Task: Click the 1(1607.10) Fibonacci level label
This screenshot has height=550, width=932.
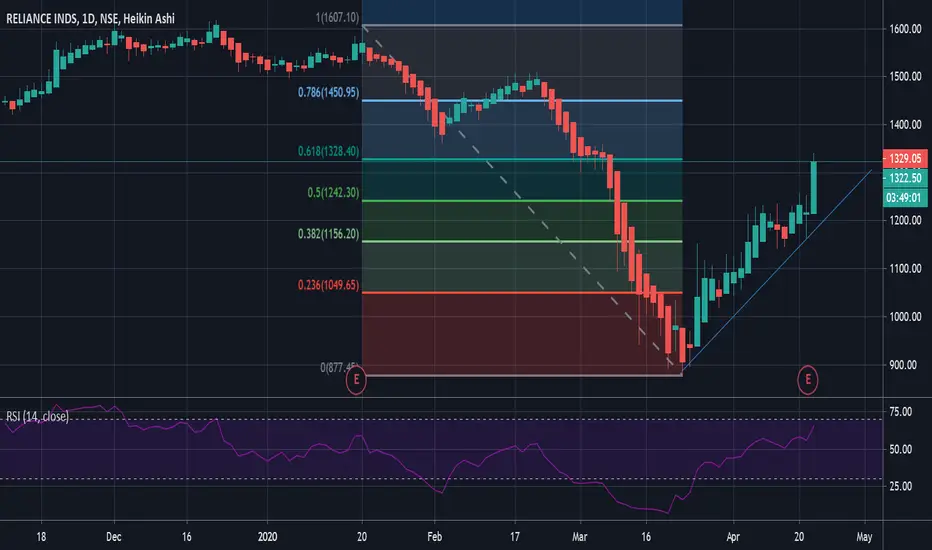Action: pyautogui.click(x=337, y=17)
